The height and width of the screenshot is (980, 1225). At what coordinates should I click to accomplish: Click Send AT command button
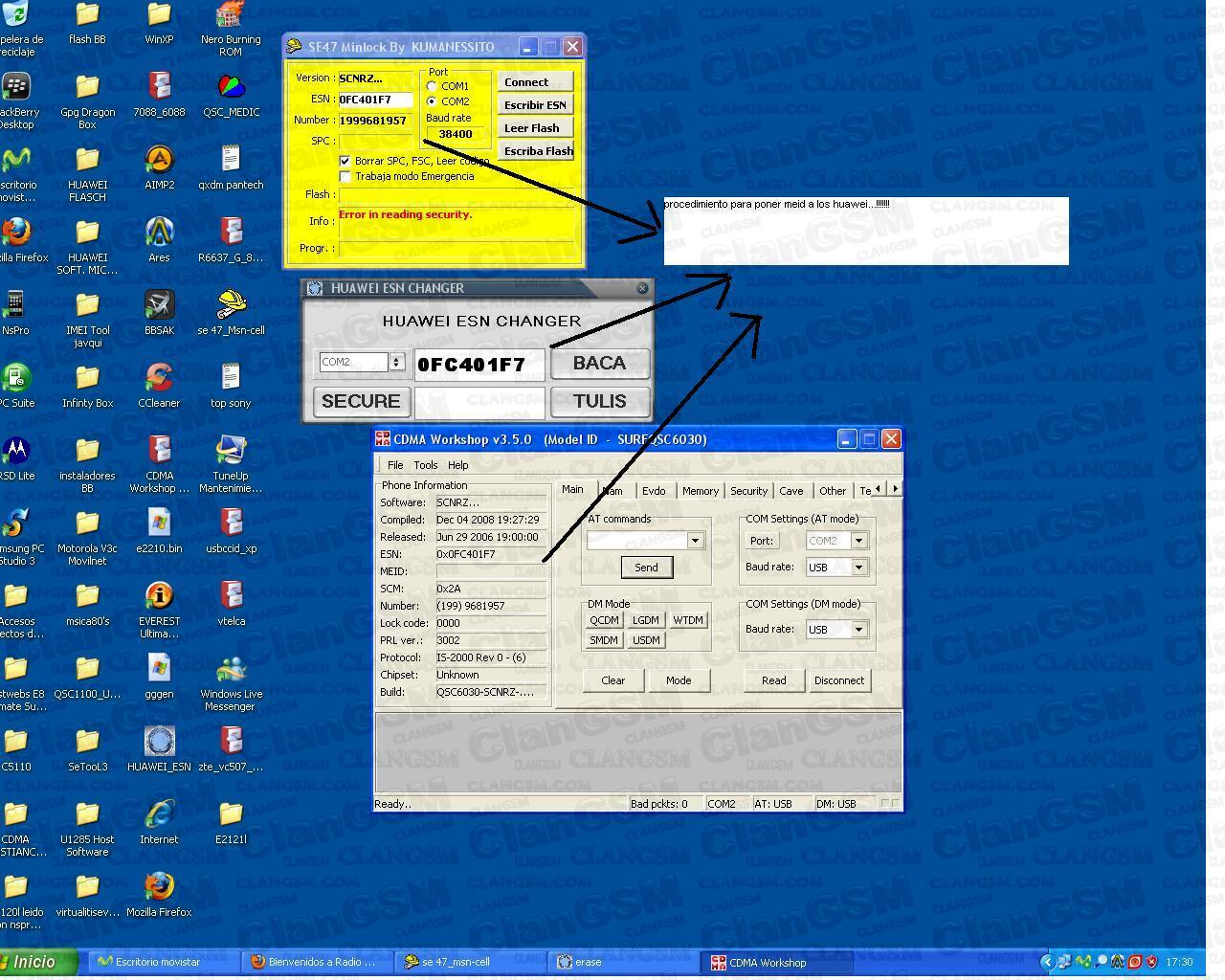(646, 568)
